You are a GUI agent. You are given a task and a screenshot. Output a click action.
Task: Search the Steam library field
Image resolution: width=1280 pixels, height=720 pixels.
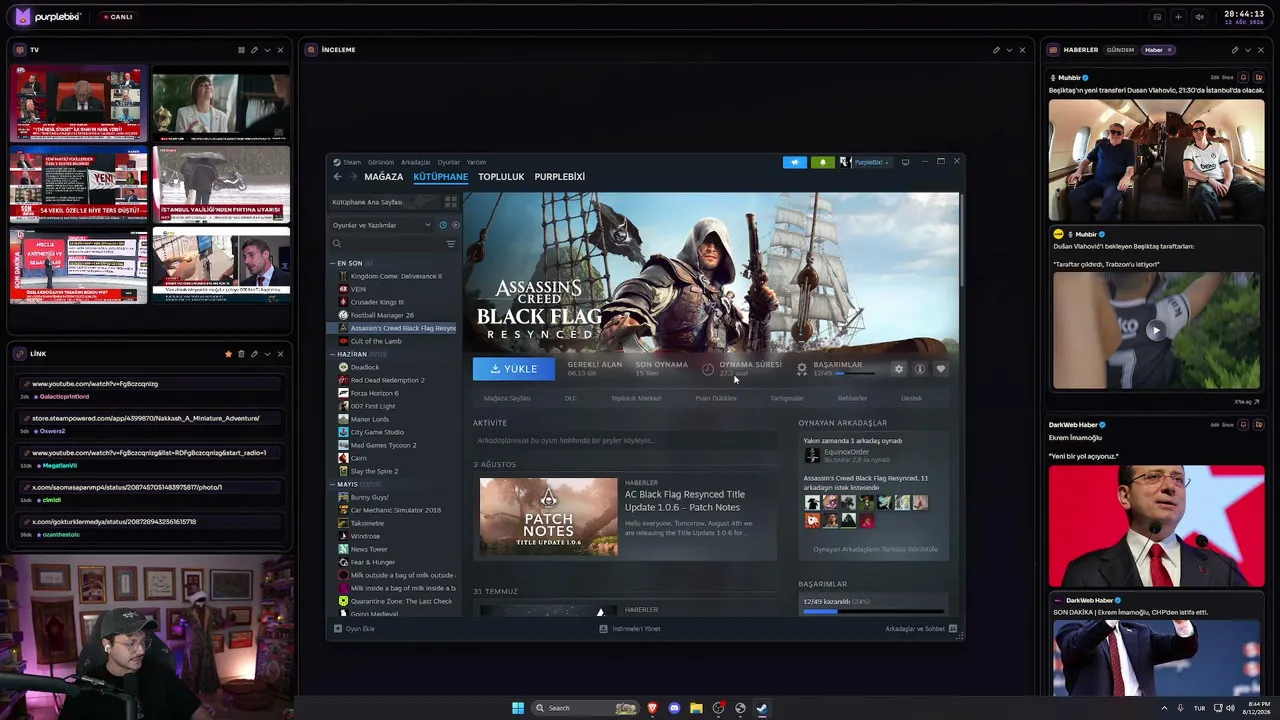click(x=386, y=244)
